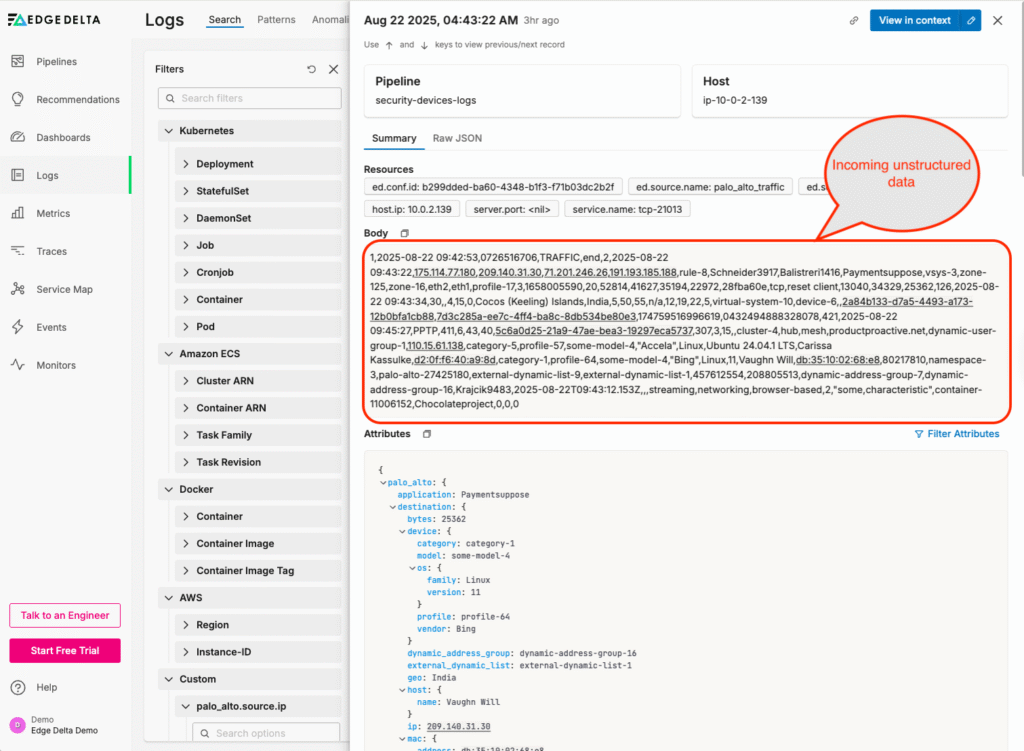The height and width of the screenshot is (751, 1024).
Task: Copy the log record link icon
Action: tap(853, 20)
